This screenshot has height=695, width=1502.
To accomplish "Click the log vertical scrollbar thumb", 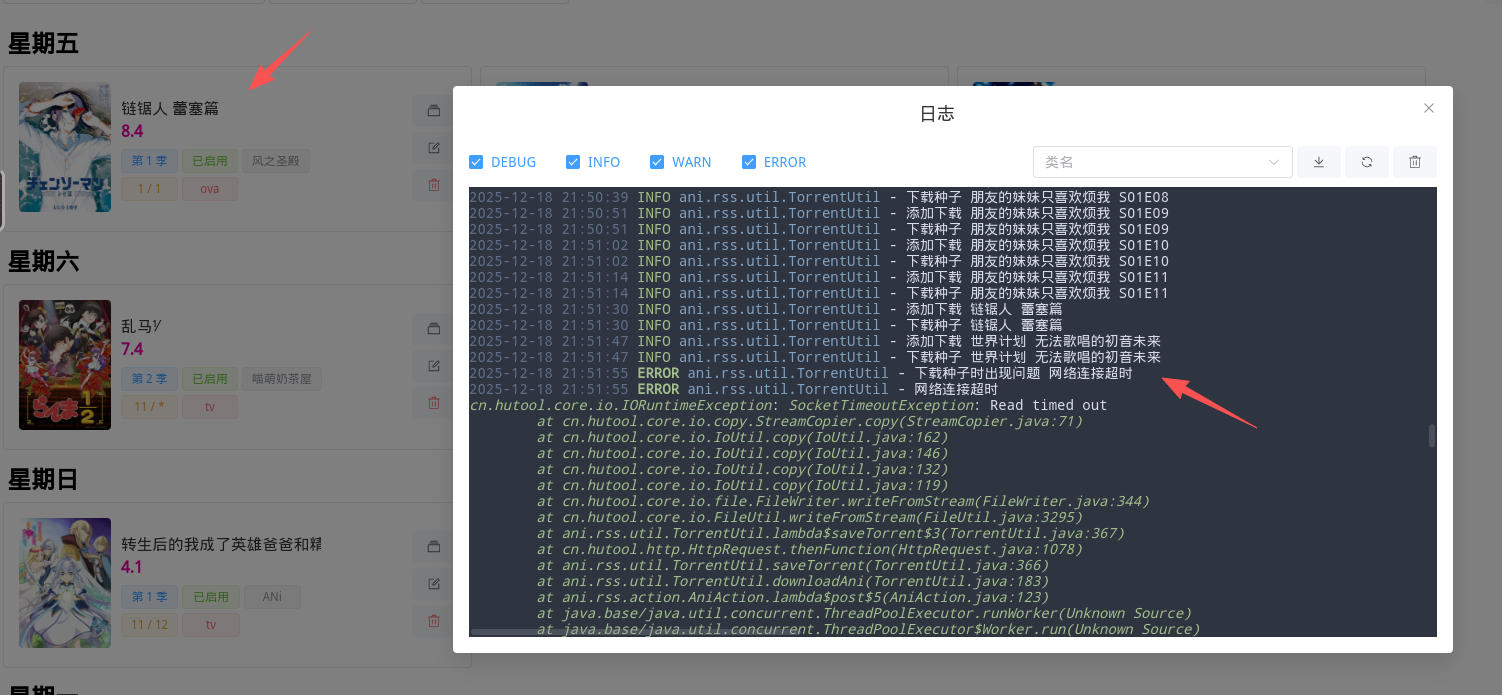I will [1432, 435].
